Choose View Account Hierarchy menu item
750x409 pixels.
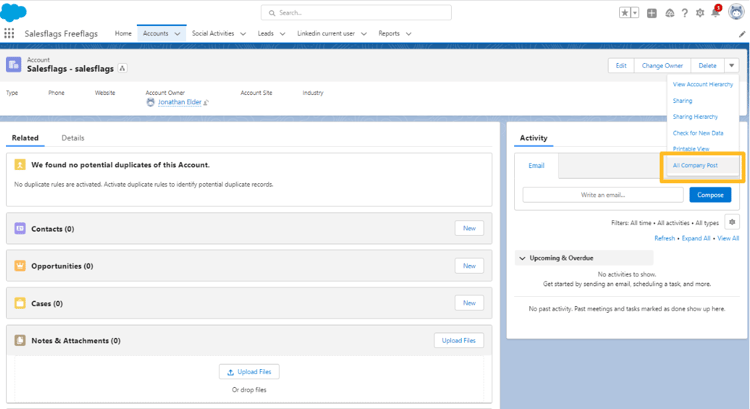click(x=703, y=84)
